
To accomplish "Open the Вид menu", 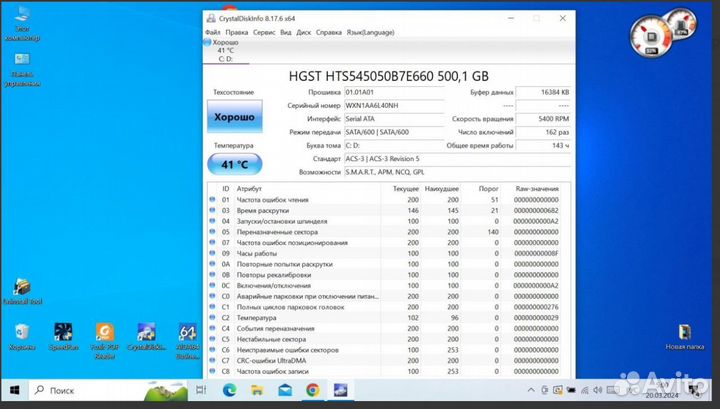I will point(286,33).
